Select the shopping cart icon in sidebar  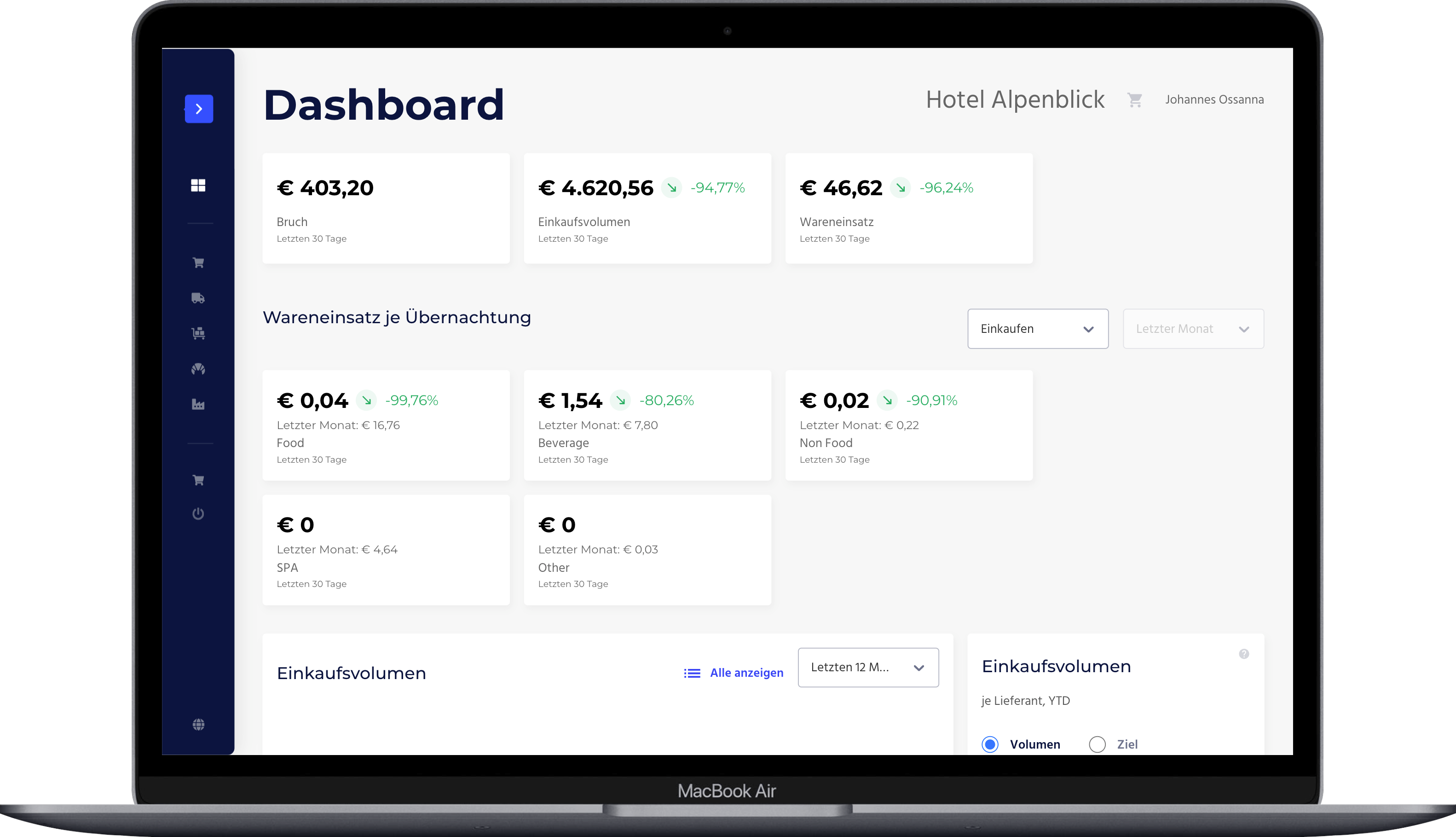tap(198, 262)
